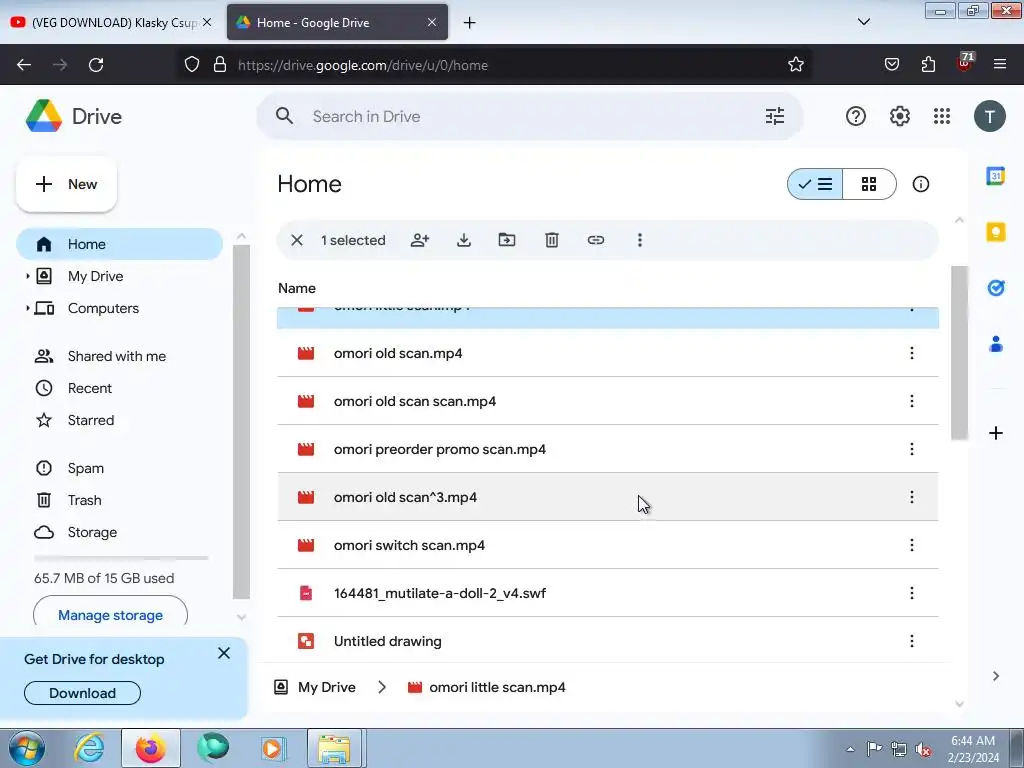The height and width of the screenshot is (768, 1024).
Task: Click the Move to folder icon
Action: (507, 240)
